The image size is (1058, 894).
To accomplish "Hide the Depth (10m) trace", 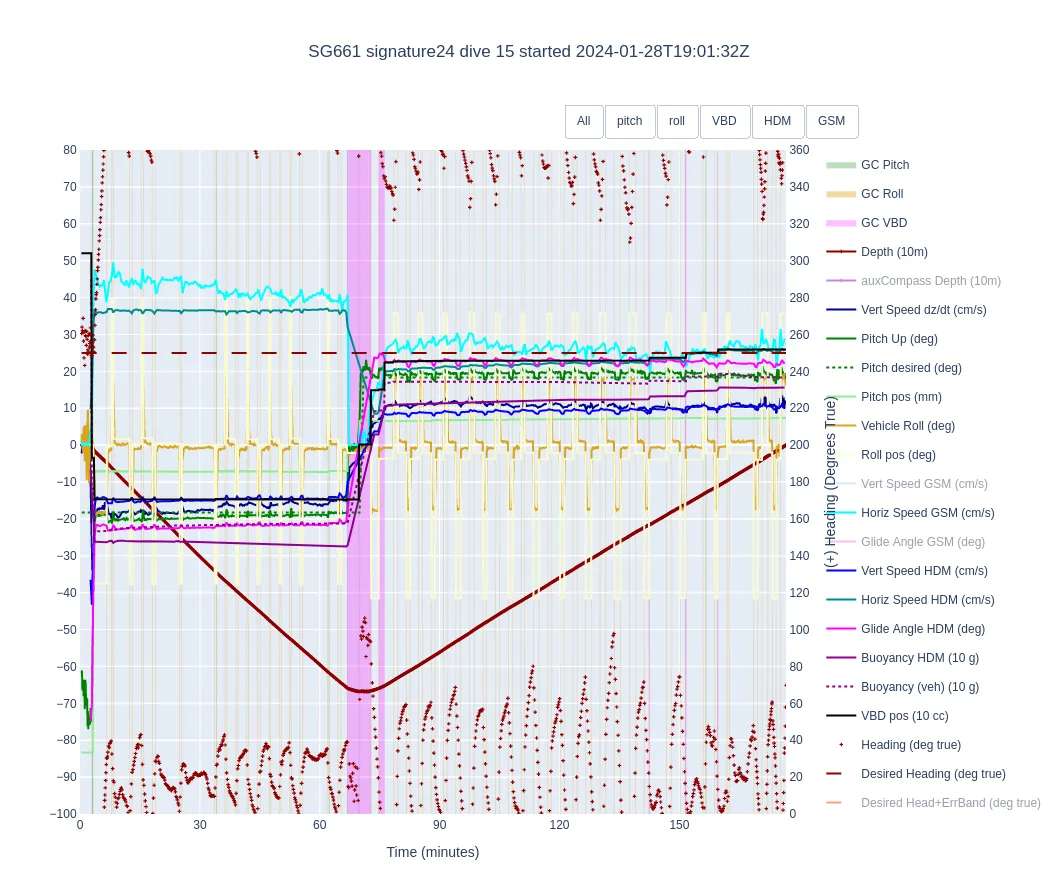I will click(893, 252).
